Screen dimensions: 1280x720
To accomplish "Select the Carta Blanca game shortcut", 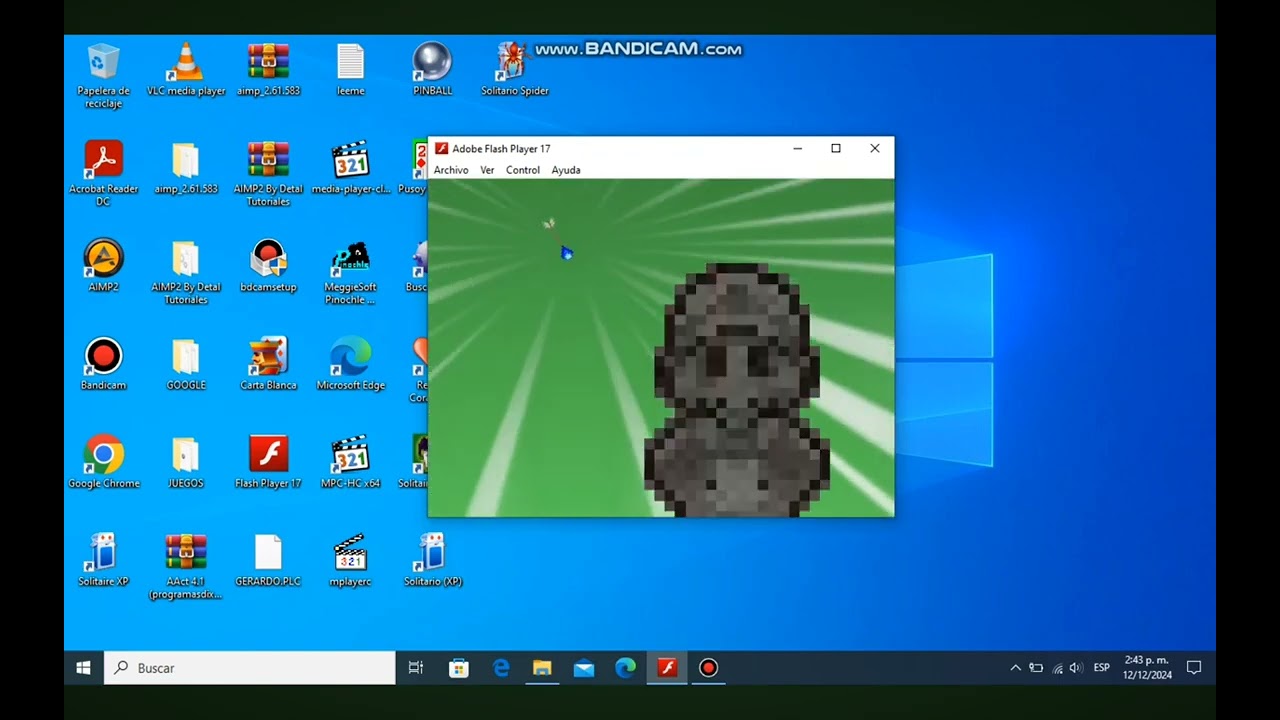I will pyautogui.click(x=268, y=363).
